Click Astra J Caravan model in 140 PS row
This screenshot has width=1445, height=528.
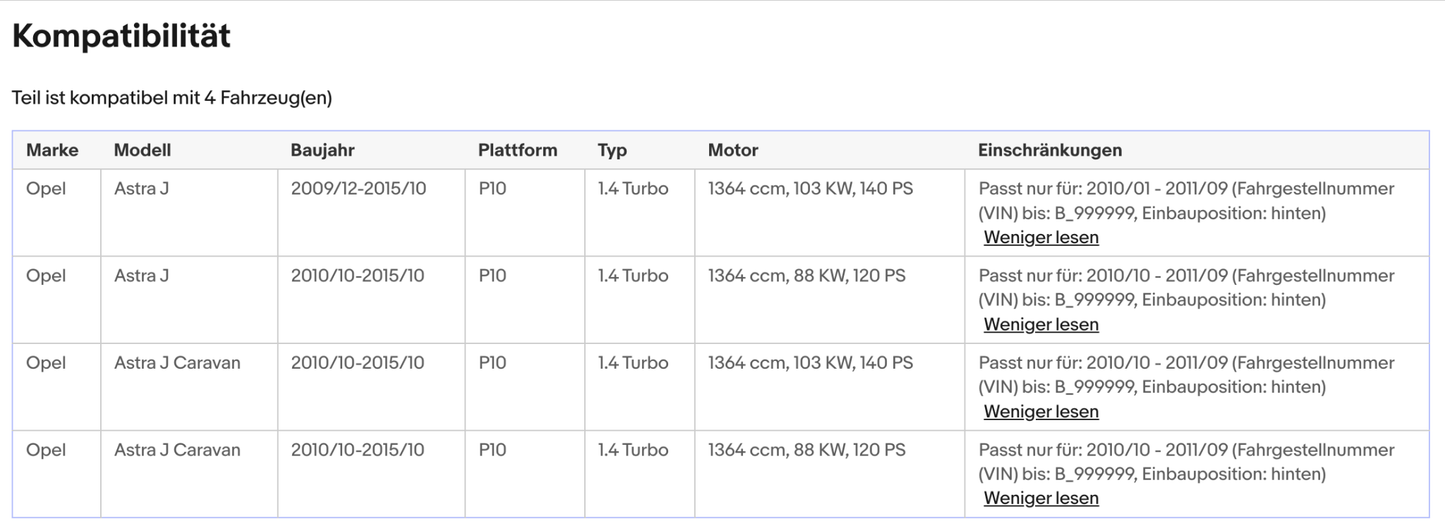point(177,363)
